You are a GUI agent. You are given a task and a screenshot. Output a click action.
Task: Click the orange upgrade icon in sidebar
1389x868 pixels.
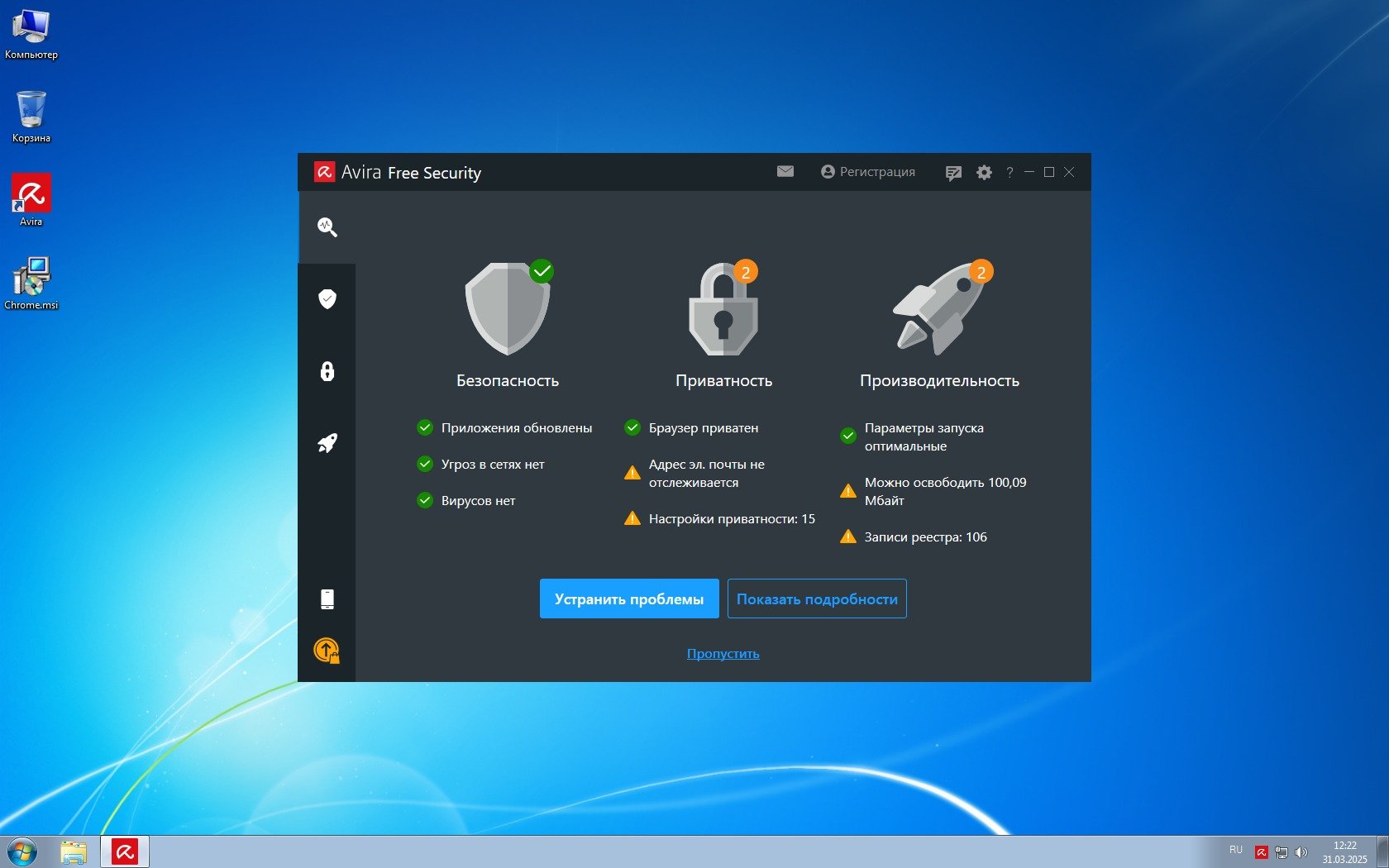point(327,651)
